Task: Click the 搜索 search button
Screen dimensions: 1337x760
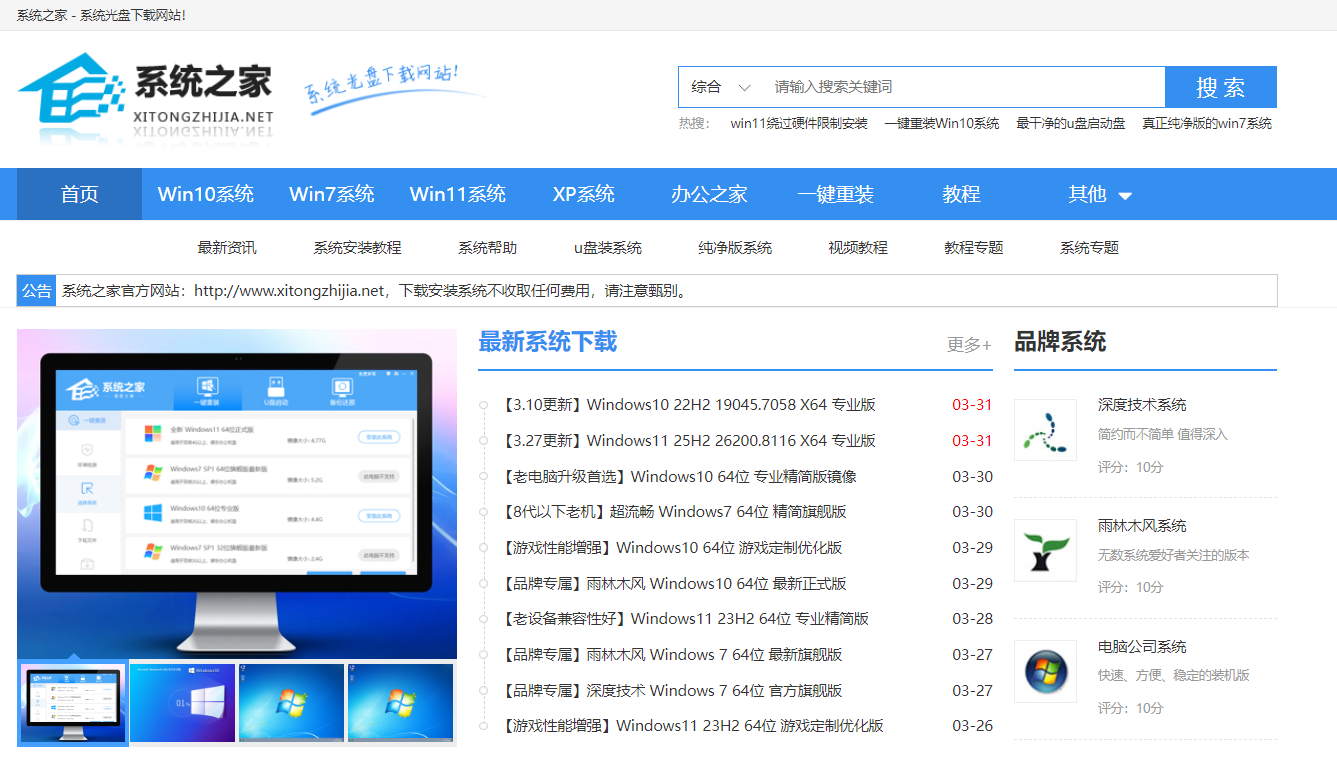Action: [x=1221, y=87]
